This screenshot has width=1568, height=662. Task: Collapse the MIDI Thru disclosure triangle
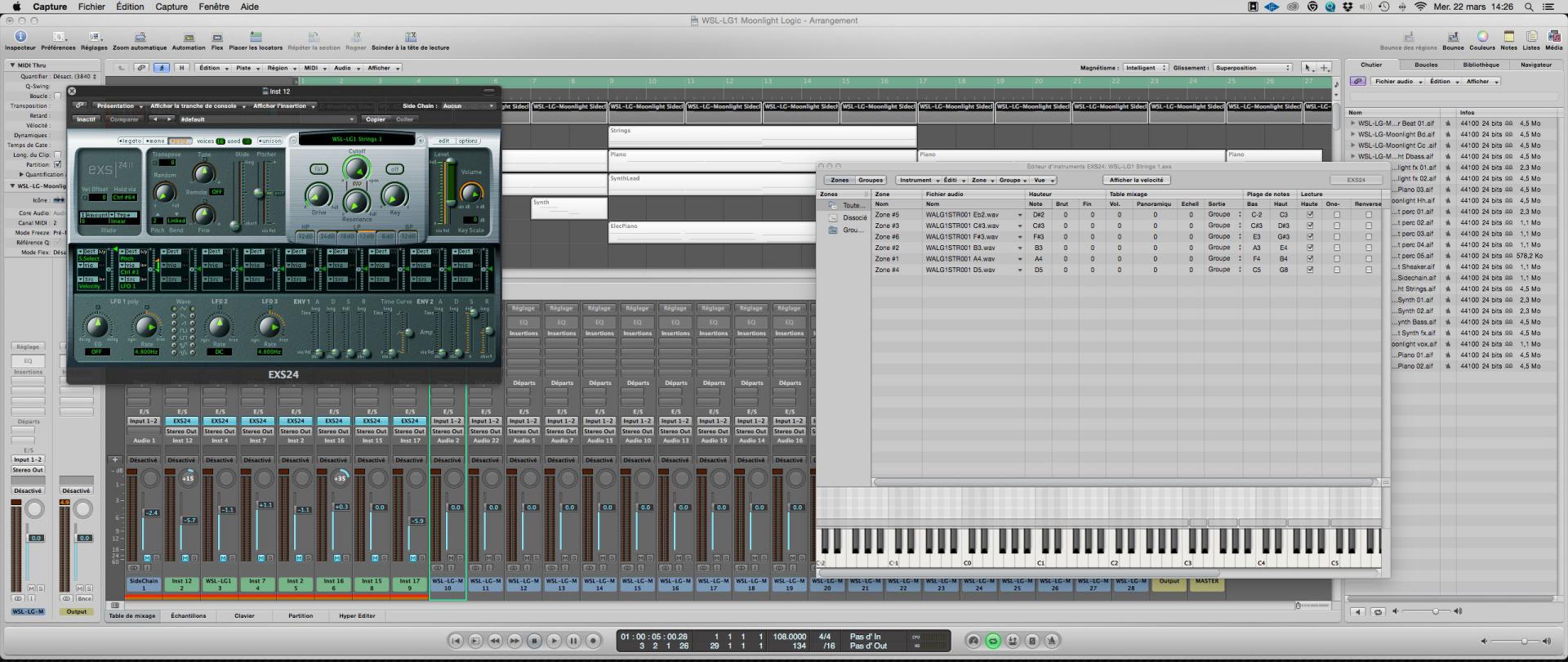pos(12,65)
